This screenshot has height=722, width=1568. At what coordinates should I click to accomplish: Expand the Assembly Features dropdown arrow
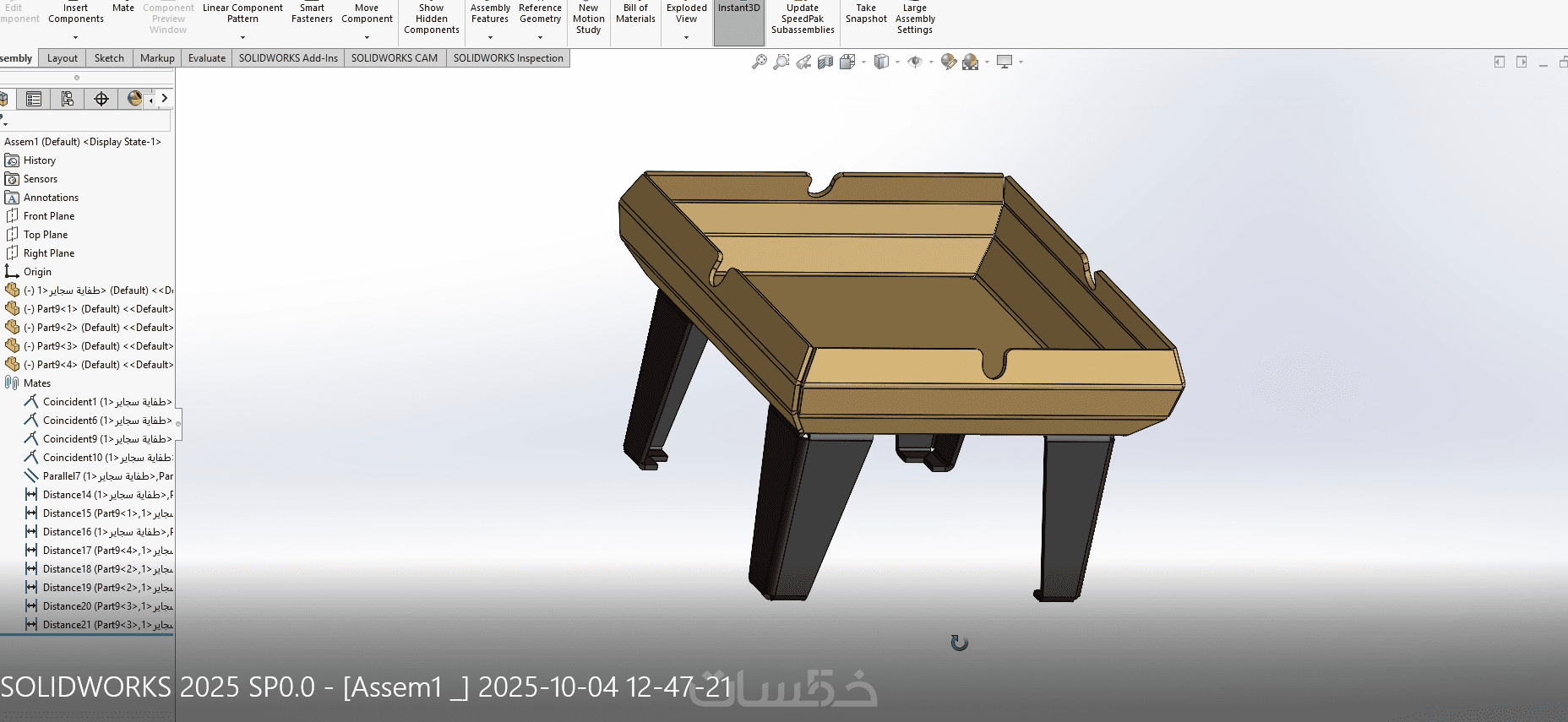click(x=490, y=38)
